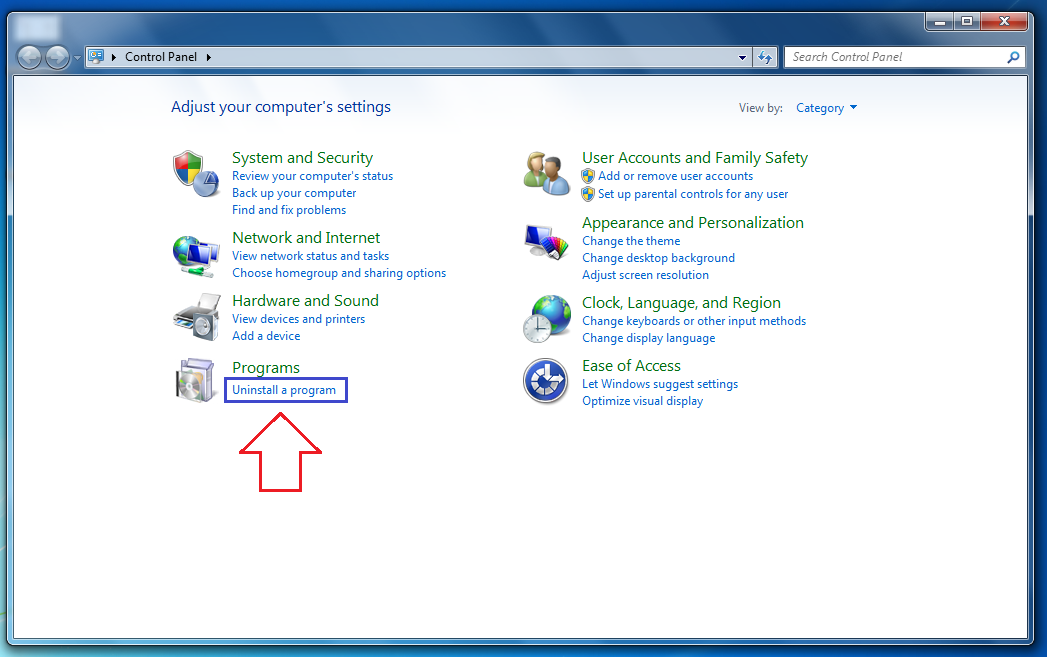Open Appearance and Personalization category
Image resolution: width=1047 pixels, height=657 pixels.
[x=693, y=223]
